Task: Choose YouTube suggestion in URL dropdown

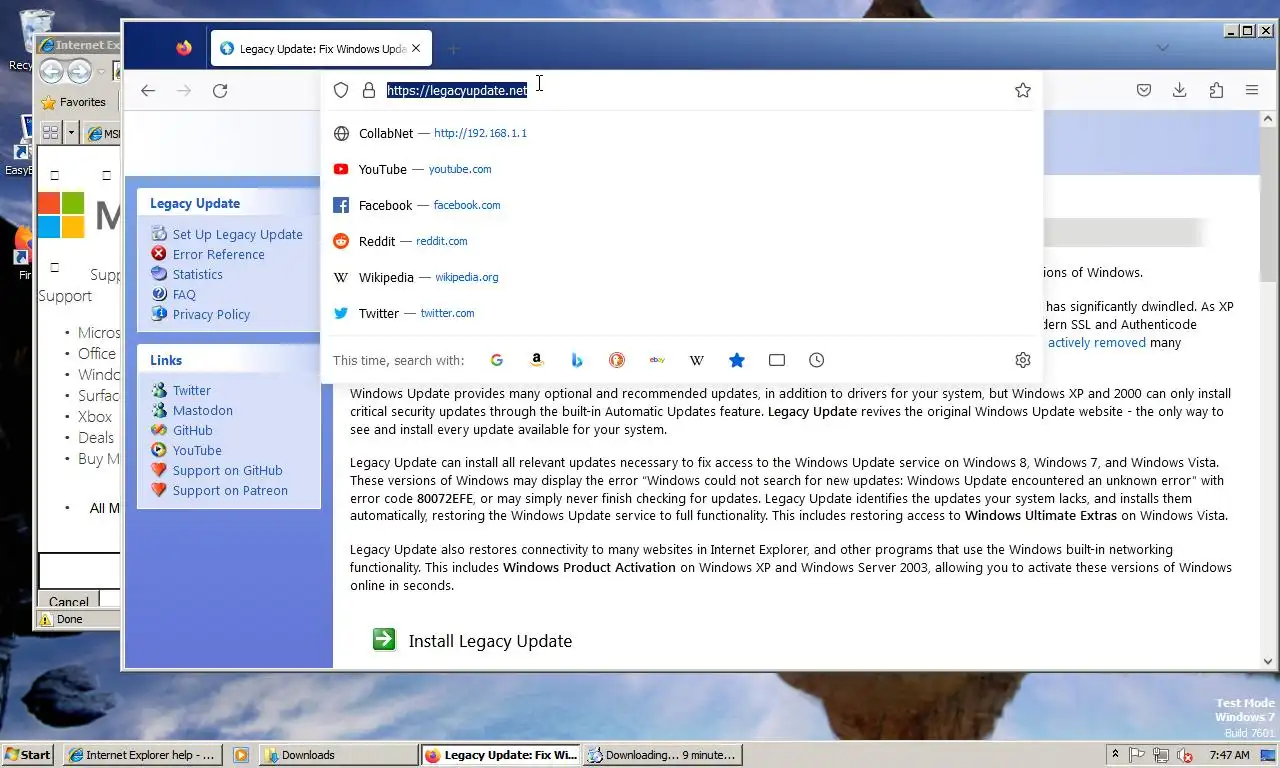Action: click(680, 169)
